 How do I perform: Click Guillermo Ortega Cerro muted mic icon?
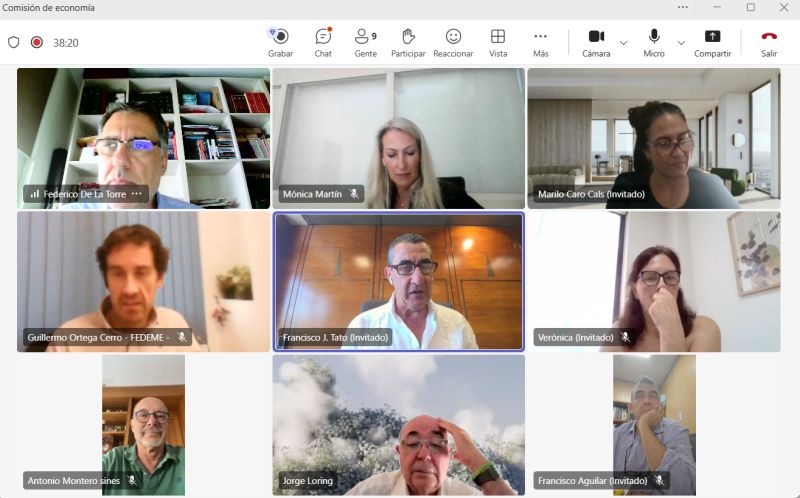182,337
